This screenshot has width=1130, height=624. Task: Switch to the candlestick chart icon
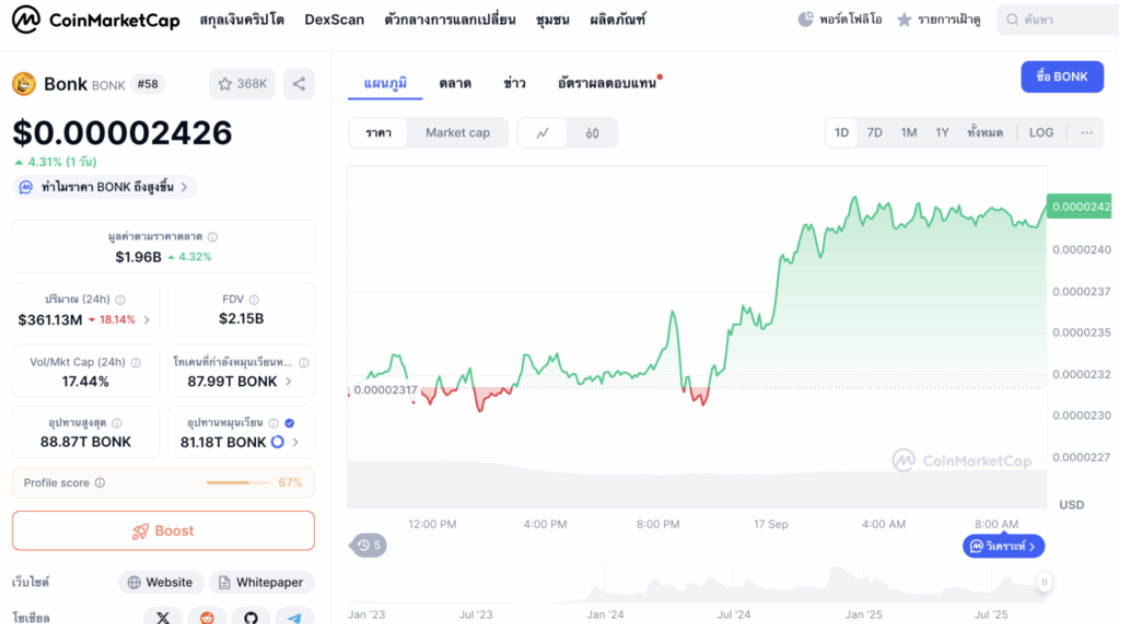(x=592, y=133)
